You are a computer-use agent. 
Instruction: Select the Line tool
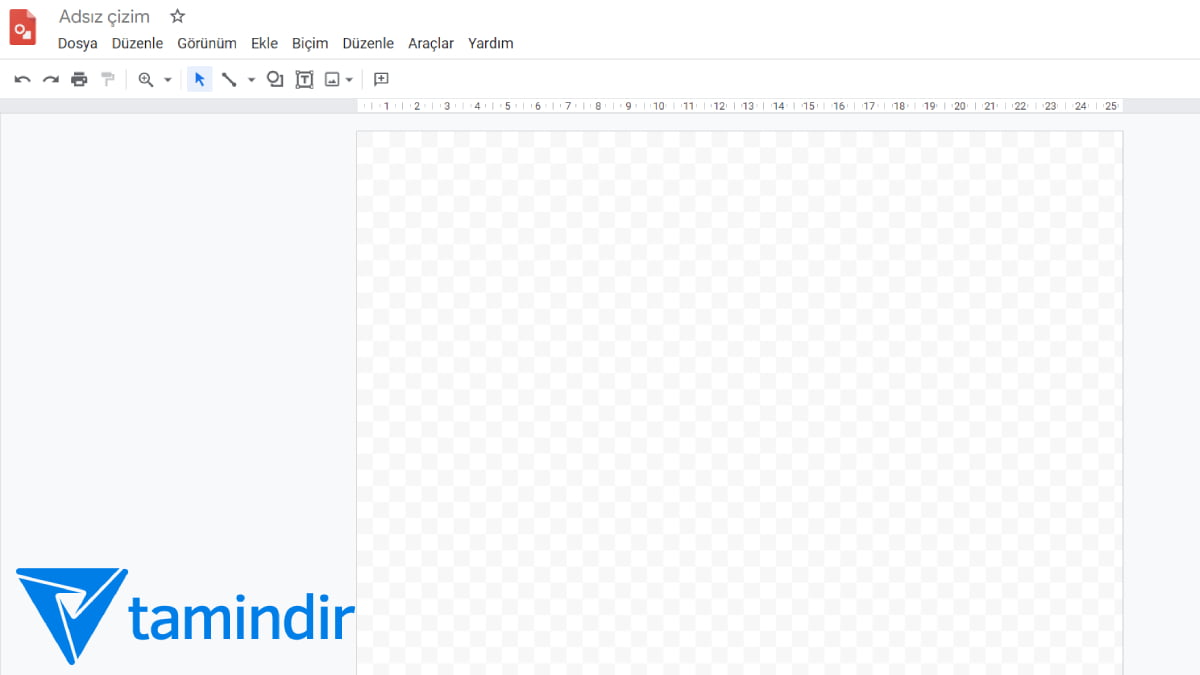229,79
